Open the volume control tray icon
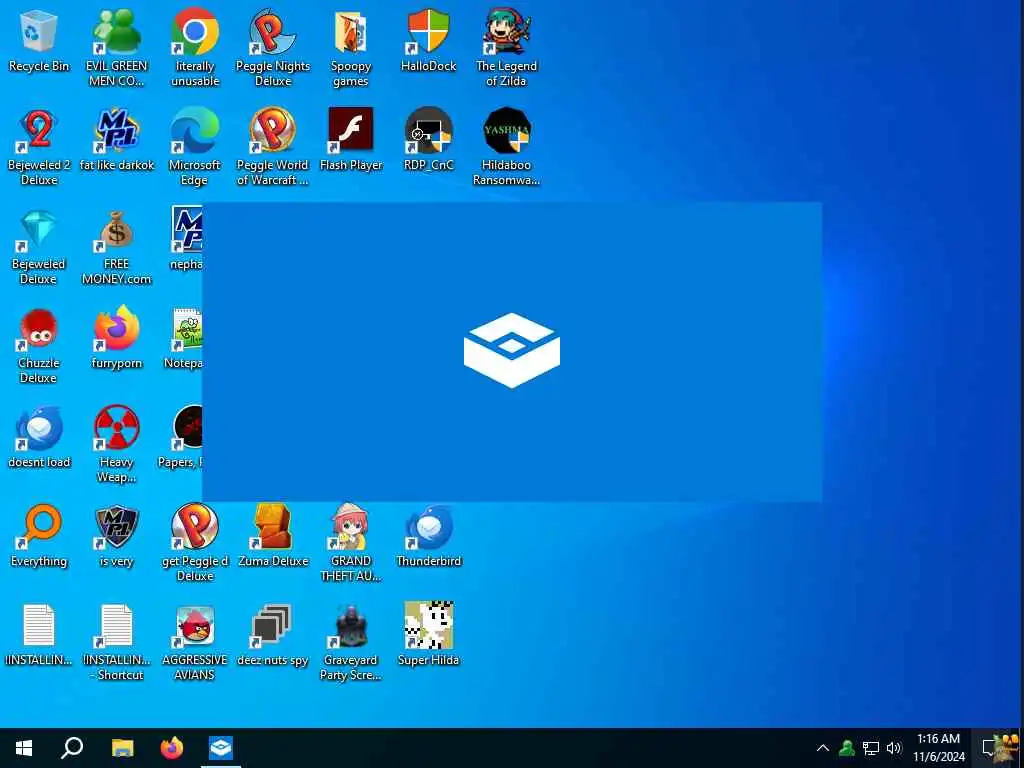The image size is (1024, 768). point(894,748)
